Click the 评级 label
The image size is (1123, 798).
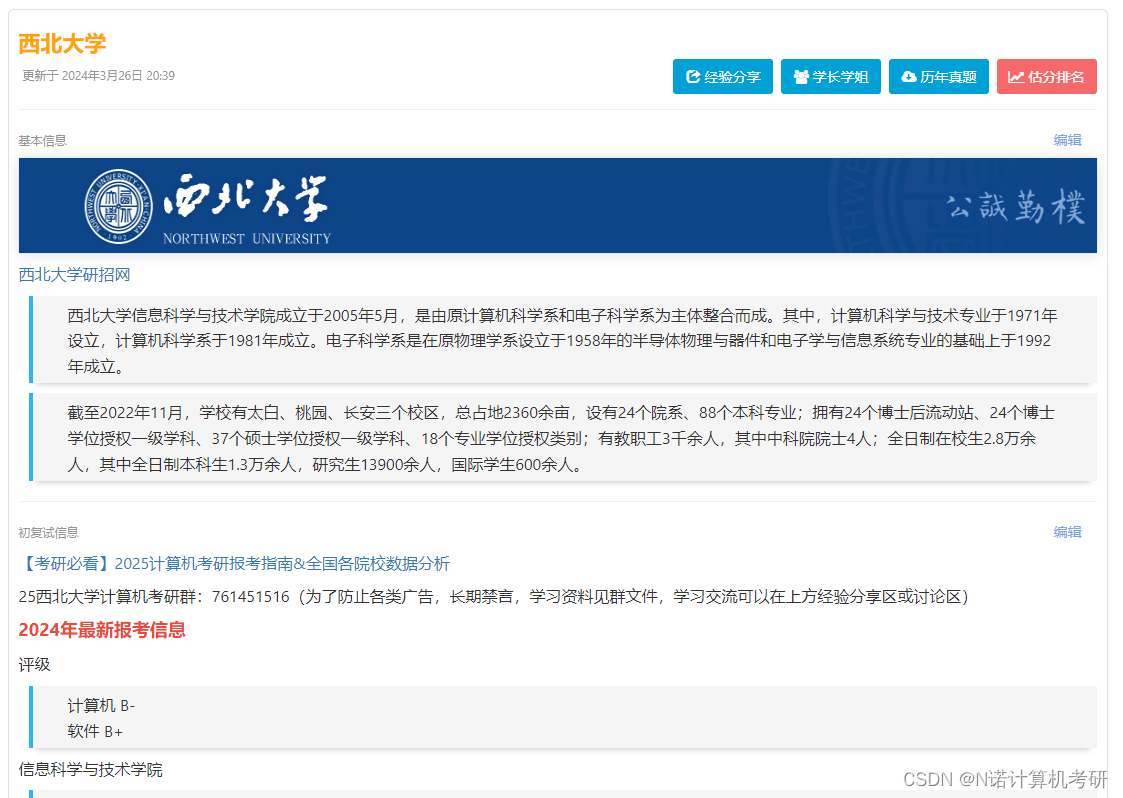click(x=34, y=665)
